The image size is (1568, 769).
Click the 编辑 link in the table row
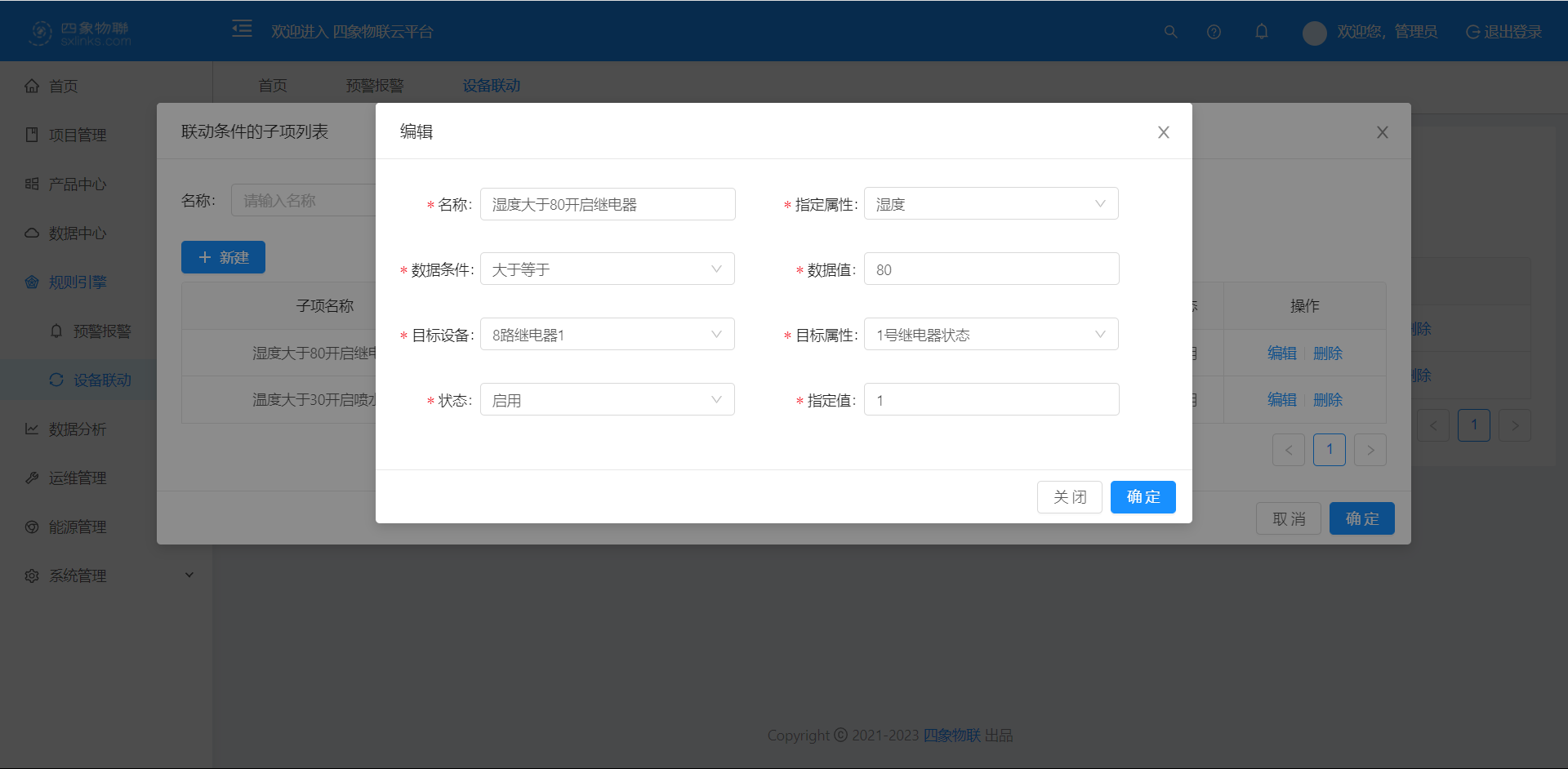click(x=1281, y=353)
